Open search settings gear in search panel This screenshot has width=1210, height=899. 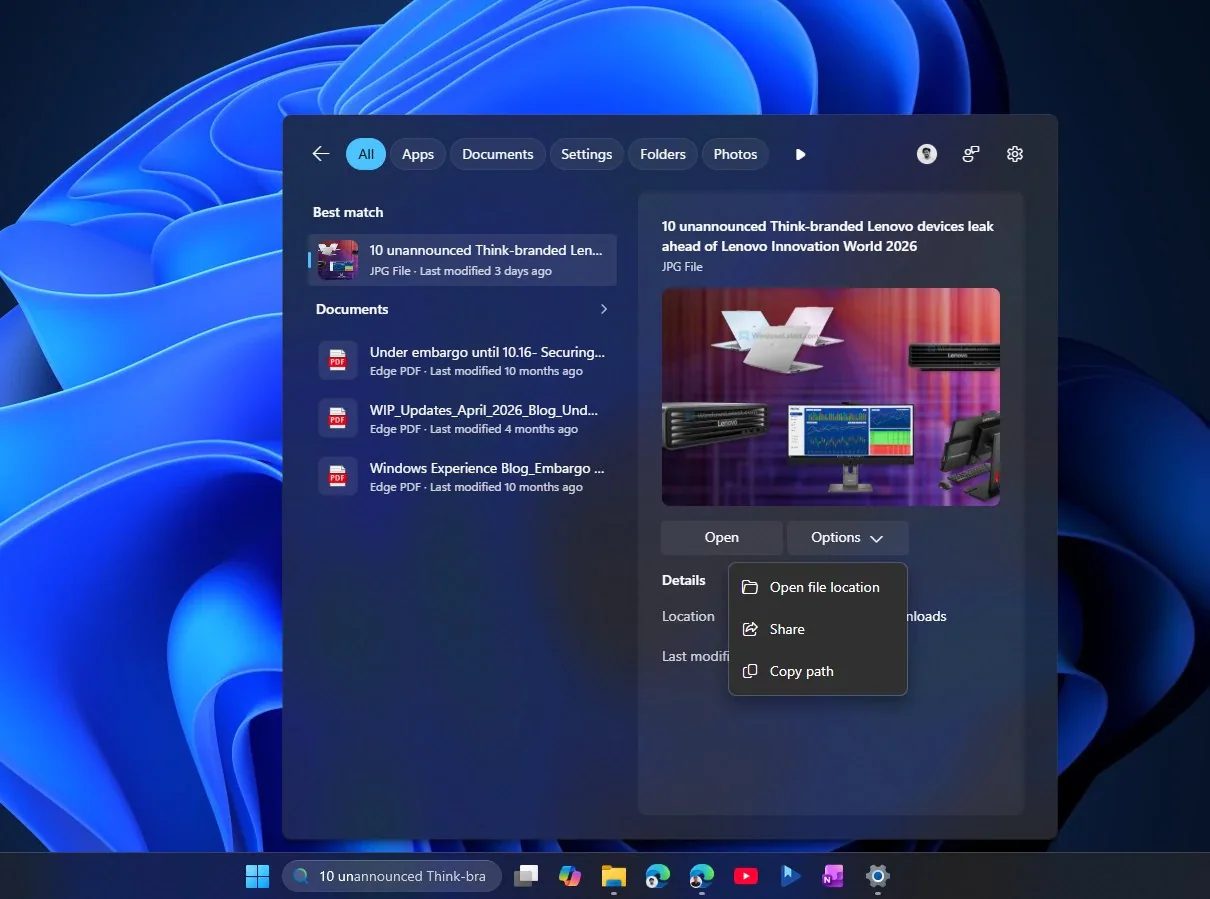(x=1015, y=154)
